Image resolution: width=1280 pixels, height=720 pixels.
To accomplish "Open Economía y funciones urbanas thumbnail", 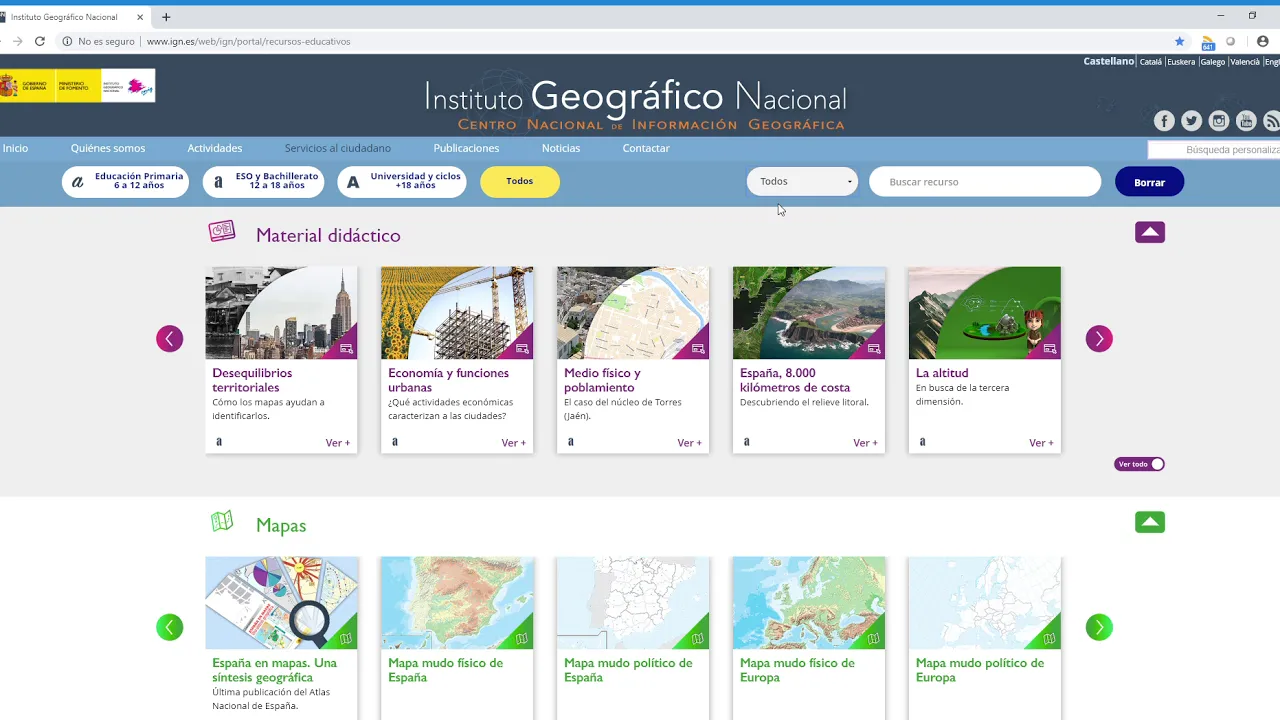I will (x=457, y=313).
